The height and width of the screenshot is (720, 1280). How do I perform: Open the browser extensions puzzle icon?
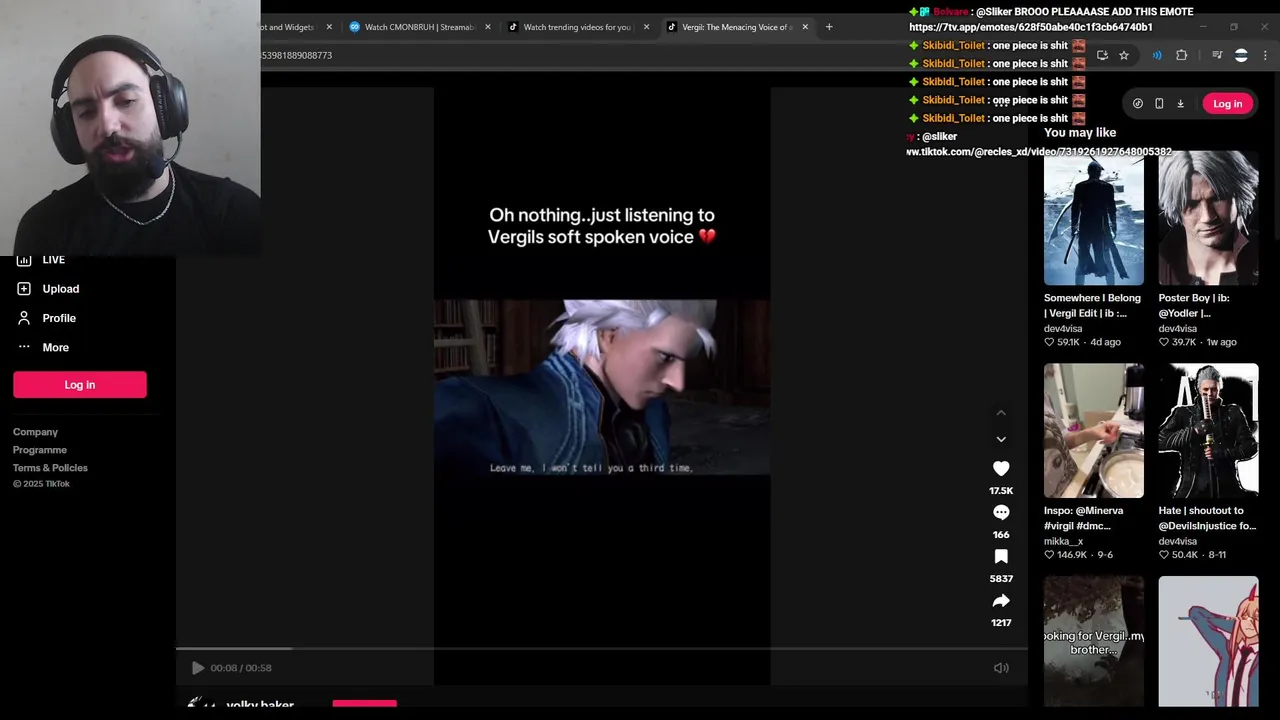[x=1181, y=55]
